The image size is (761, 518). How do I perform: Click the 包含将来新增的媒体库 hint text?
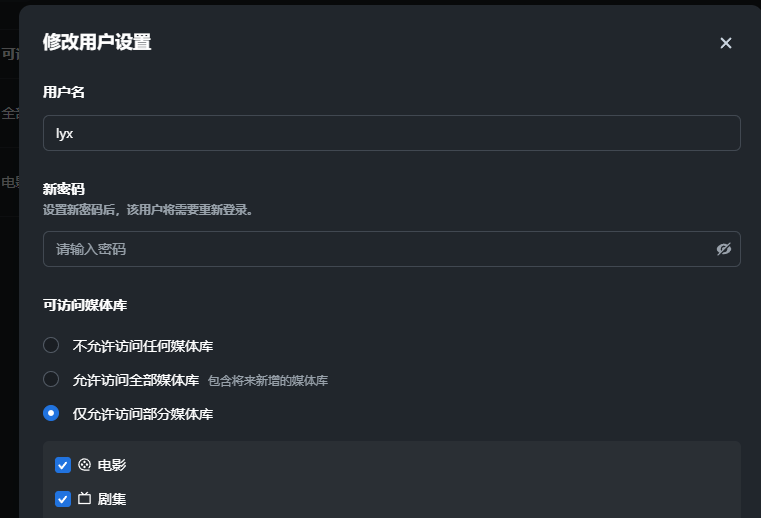pyautogui.click(x=268, y=381)
